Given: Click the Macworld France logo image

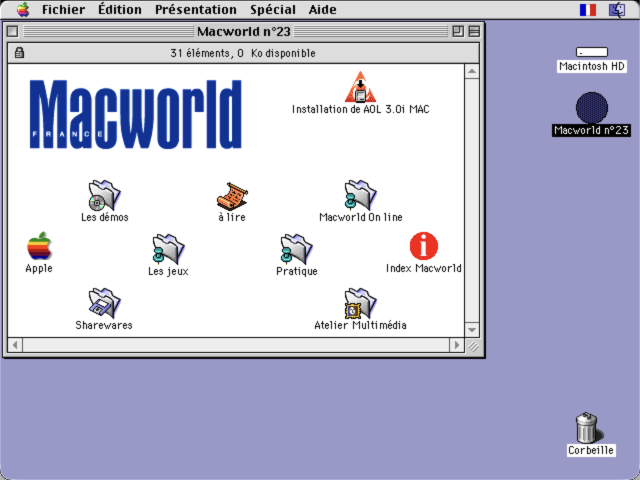Looking at the screenshot, I should coord(136,114).
